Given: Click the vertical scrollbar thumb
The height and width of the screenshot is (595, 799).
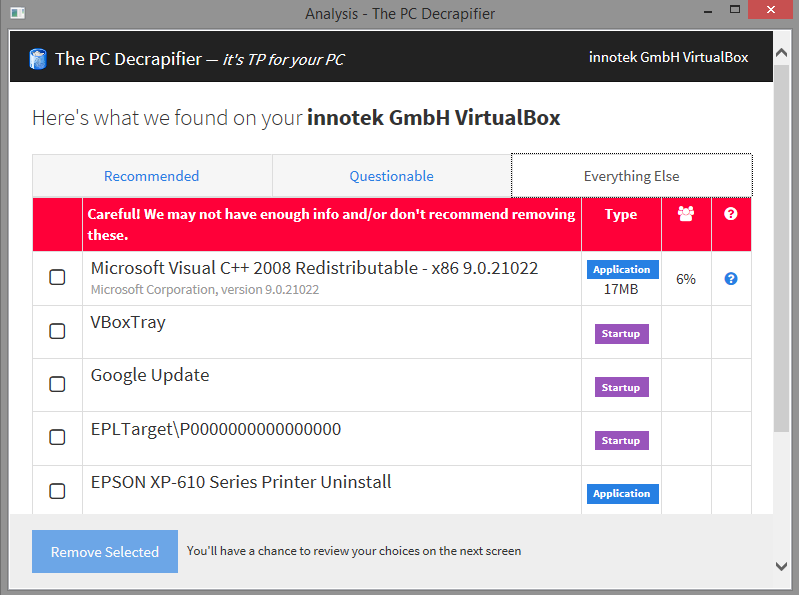Looking at the screenshot, I should pos(781,247).
